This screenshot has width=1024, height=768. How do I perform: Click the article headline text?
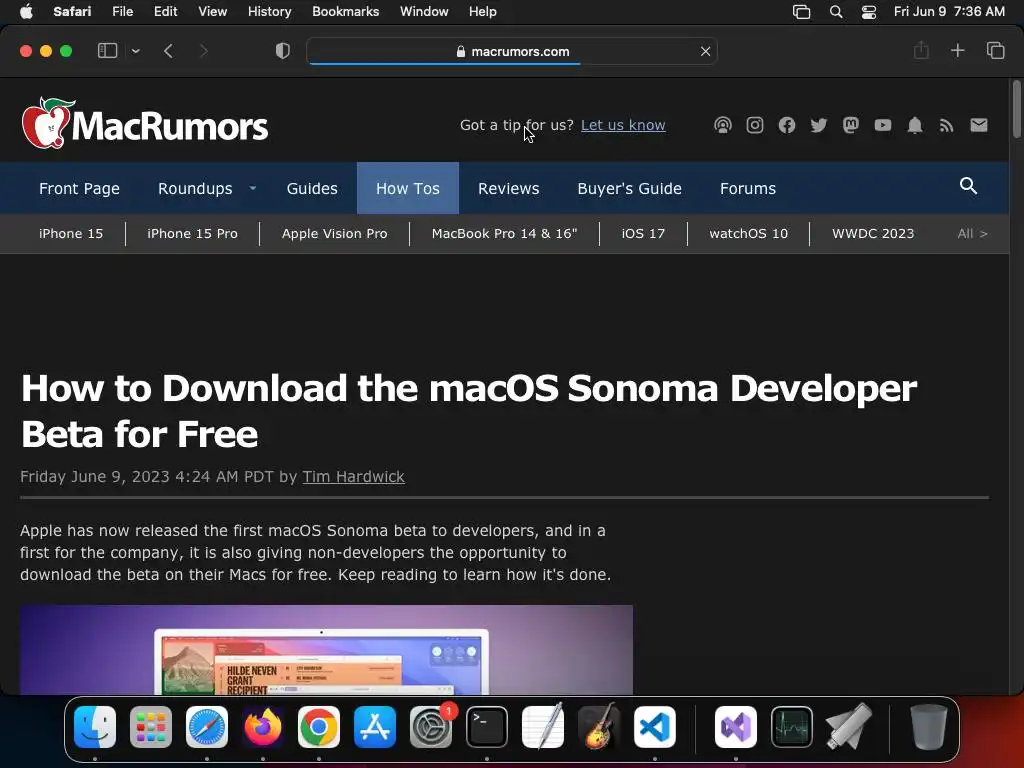468,411
